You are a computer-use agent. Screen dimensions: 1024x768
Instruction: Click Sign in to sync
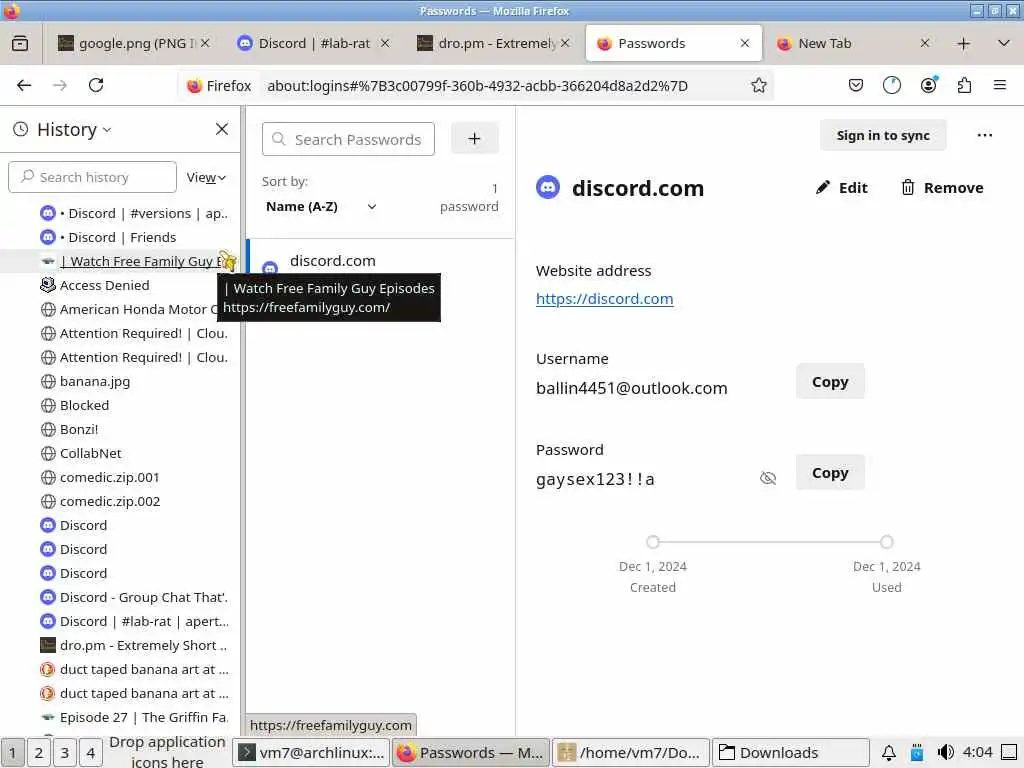click(x=883, y=135)
